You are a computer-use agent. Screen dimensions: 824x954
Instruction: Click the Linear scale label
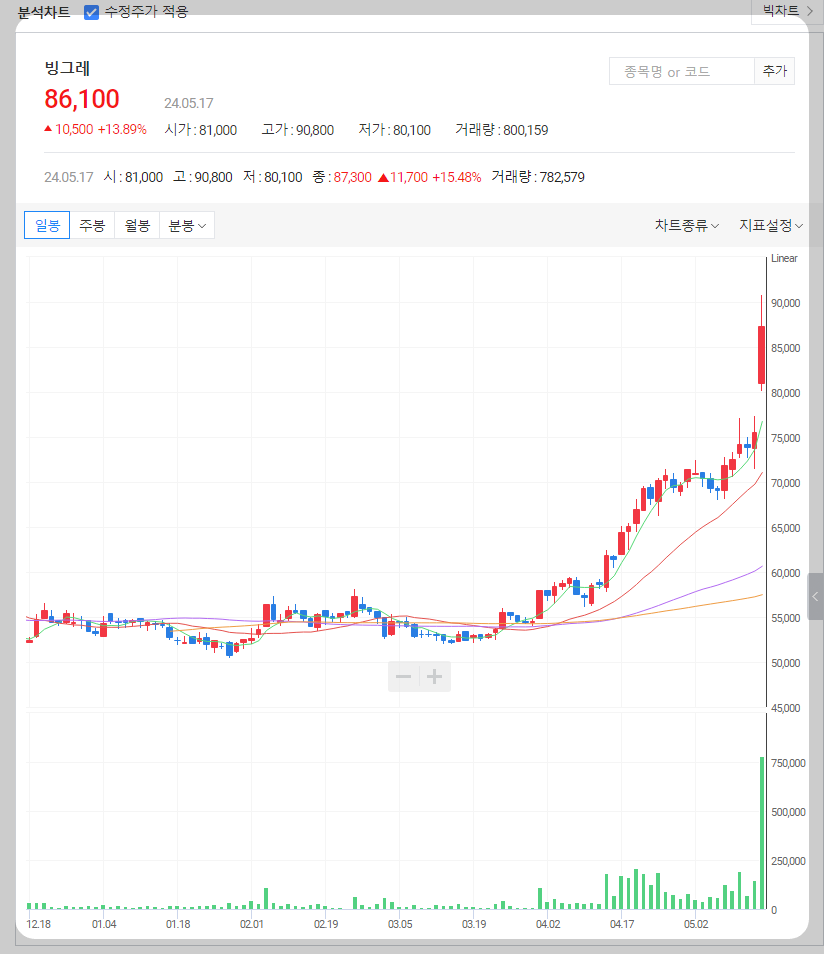pyautogui.click(x=784, y=259)
